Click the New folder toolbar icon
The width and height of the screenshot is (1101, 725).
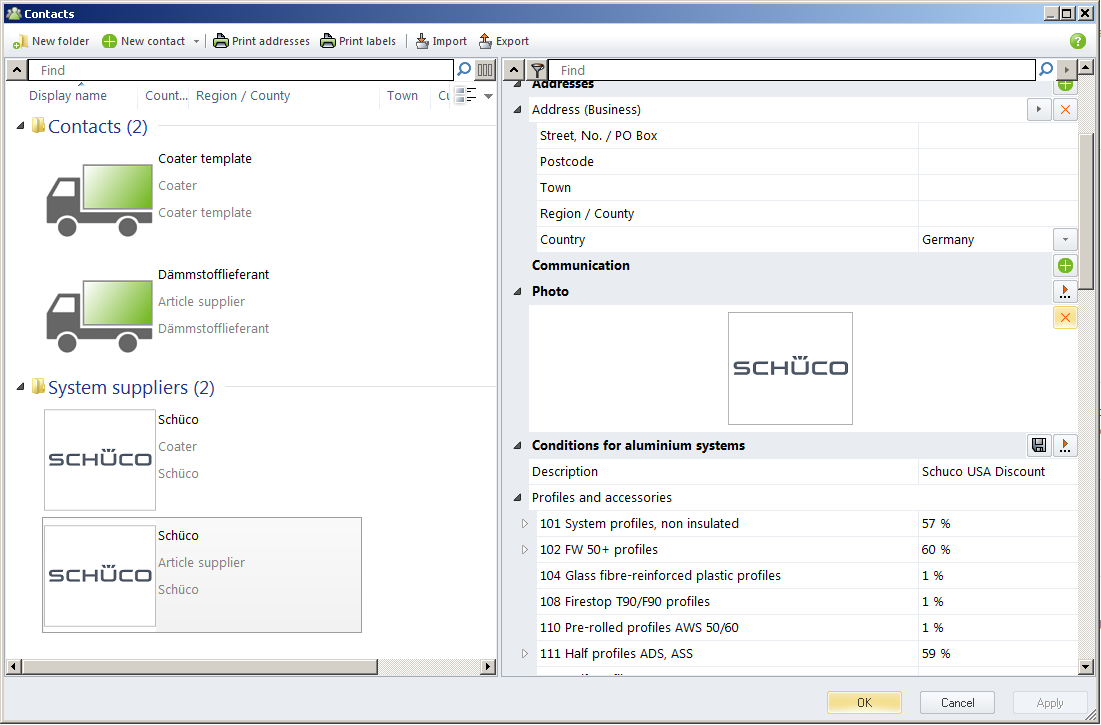(20, 42)
